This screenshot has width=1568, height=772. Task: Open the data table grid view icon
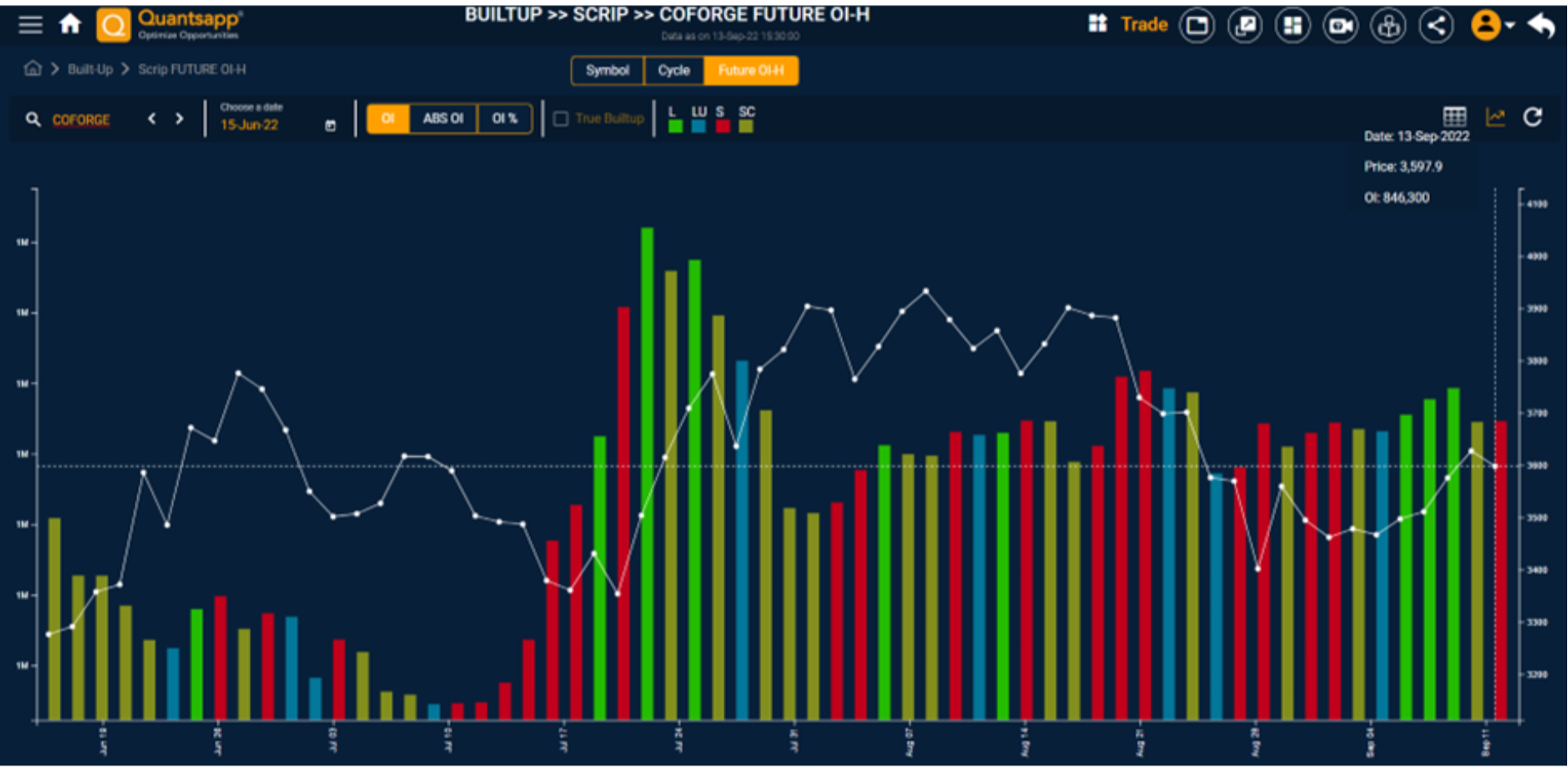pos(1454,117)
